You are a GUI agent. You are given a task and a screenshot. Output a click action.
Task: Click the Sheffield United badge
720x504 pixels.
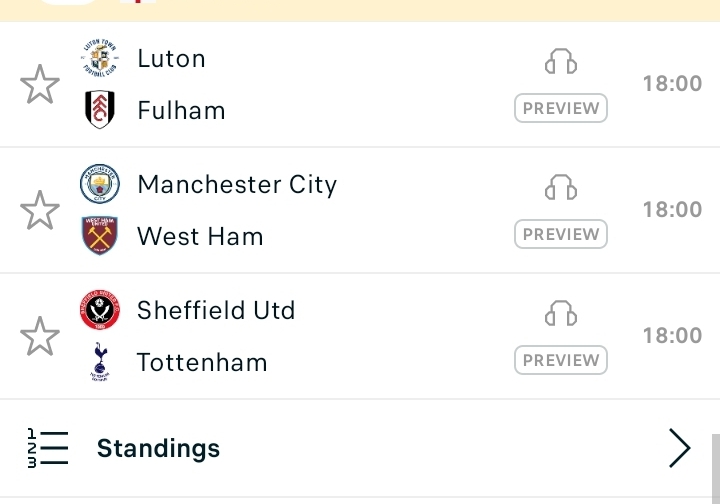tap(100, 310)
